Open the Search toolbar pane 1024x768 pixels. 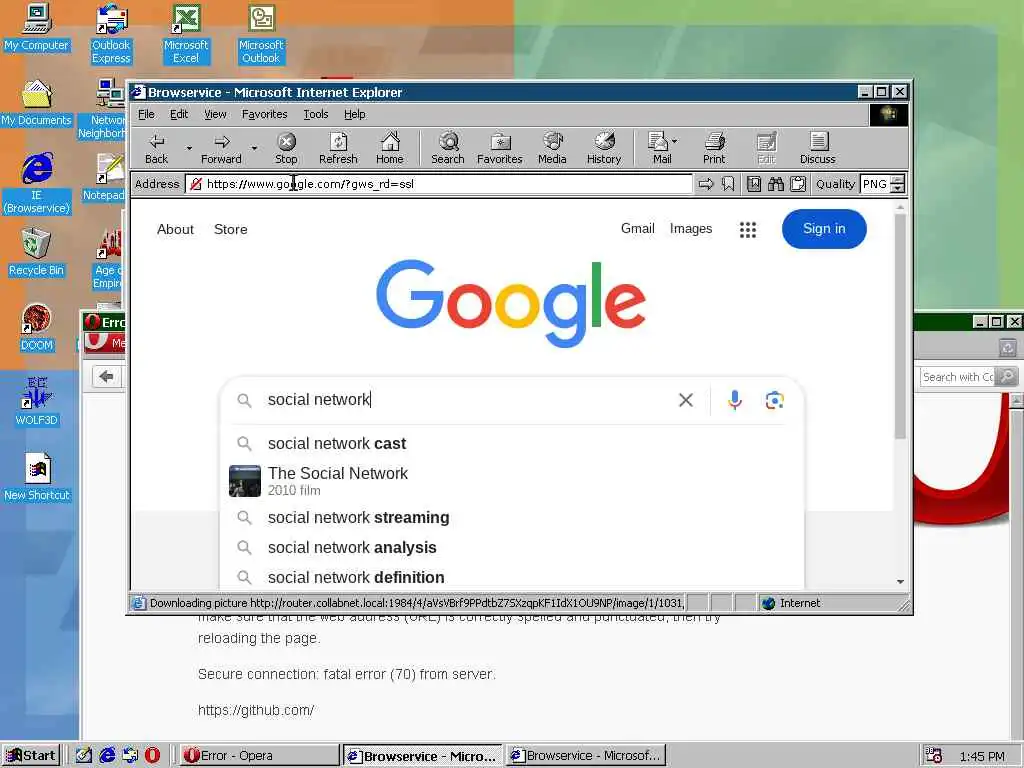448,148
